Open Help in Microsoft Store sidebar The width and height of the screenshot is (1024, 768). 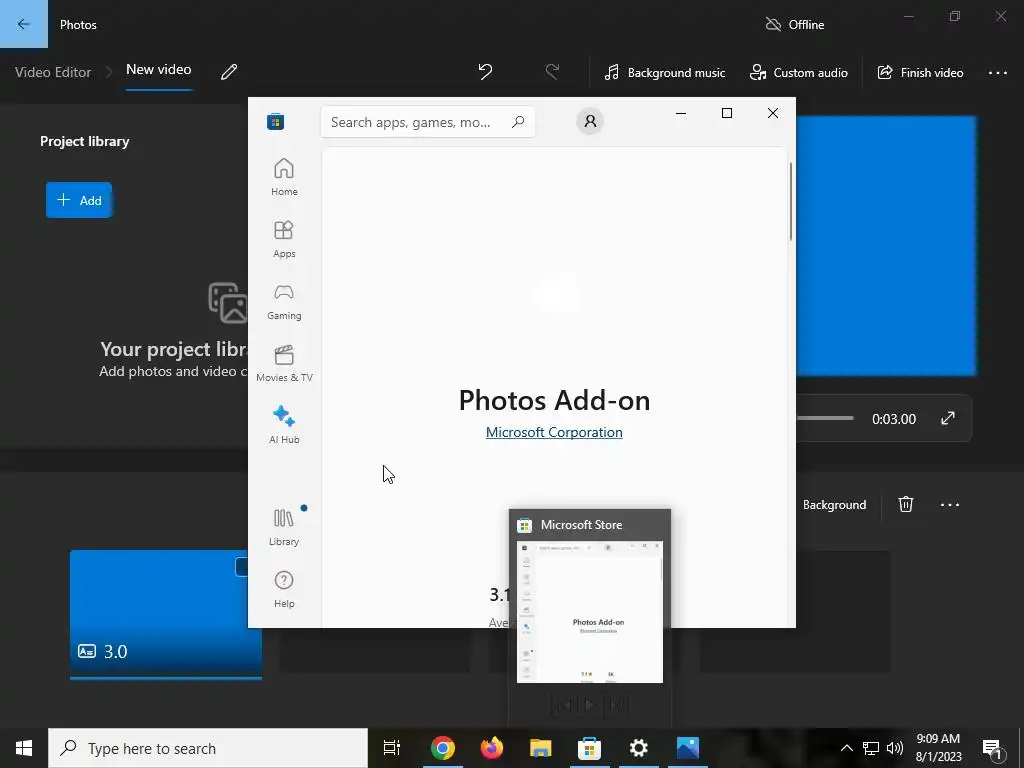pyautogui.click(x=284, y=589)
